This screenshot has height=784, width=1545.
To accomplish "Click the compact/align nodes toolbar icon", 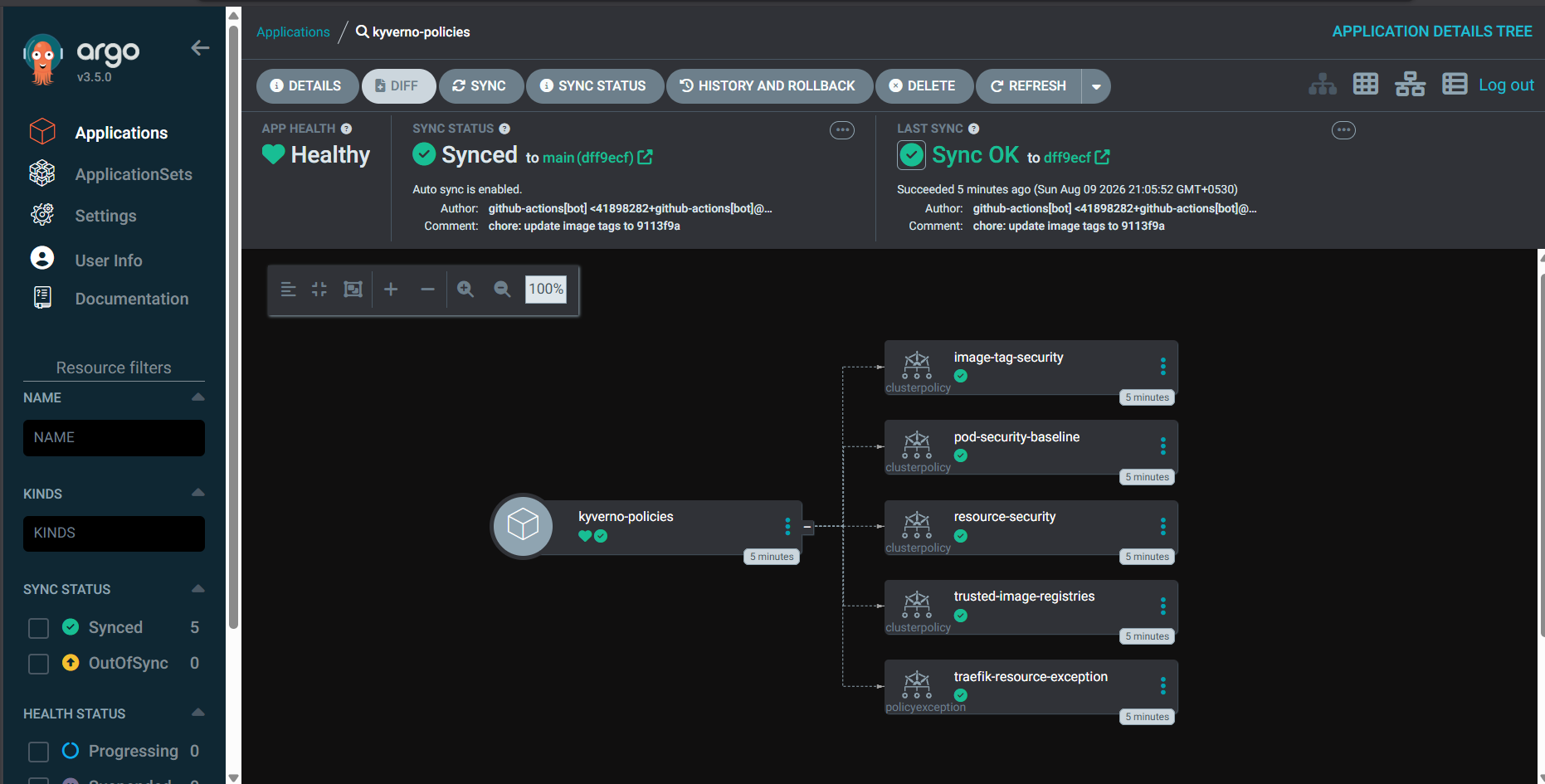I will click(x=288, y=290).
